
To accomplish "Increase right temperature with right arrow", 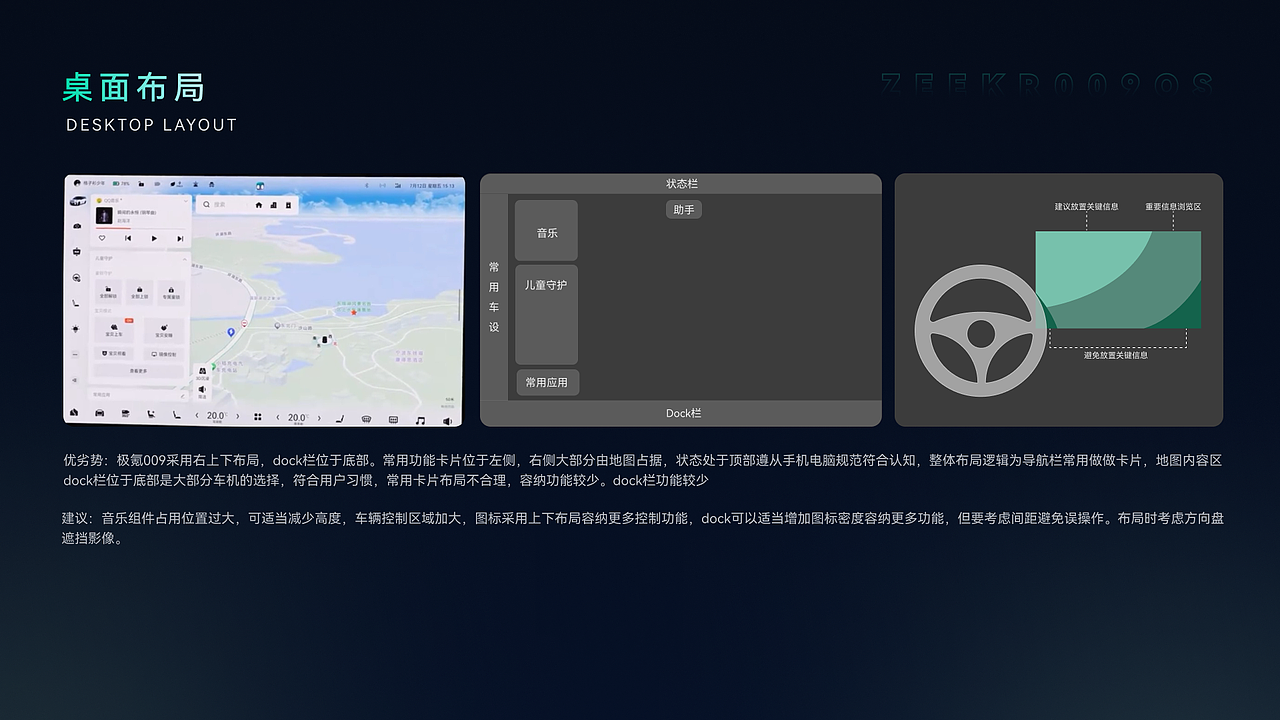I will click(319, 418).
